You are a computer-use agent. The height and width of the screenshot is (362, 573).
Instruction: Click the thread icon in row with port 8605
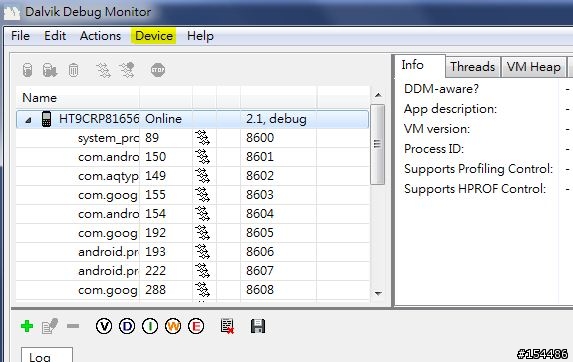(202, 233)
